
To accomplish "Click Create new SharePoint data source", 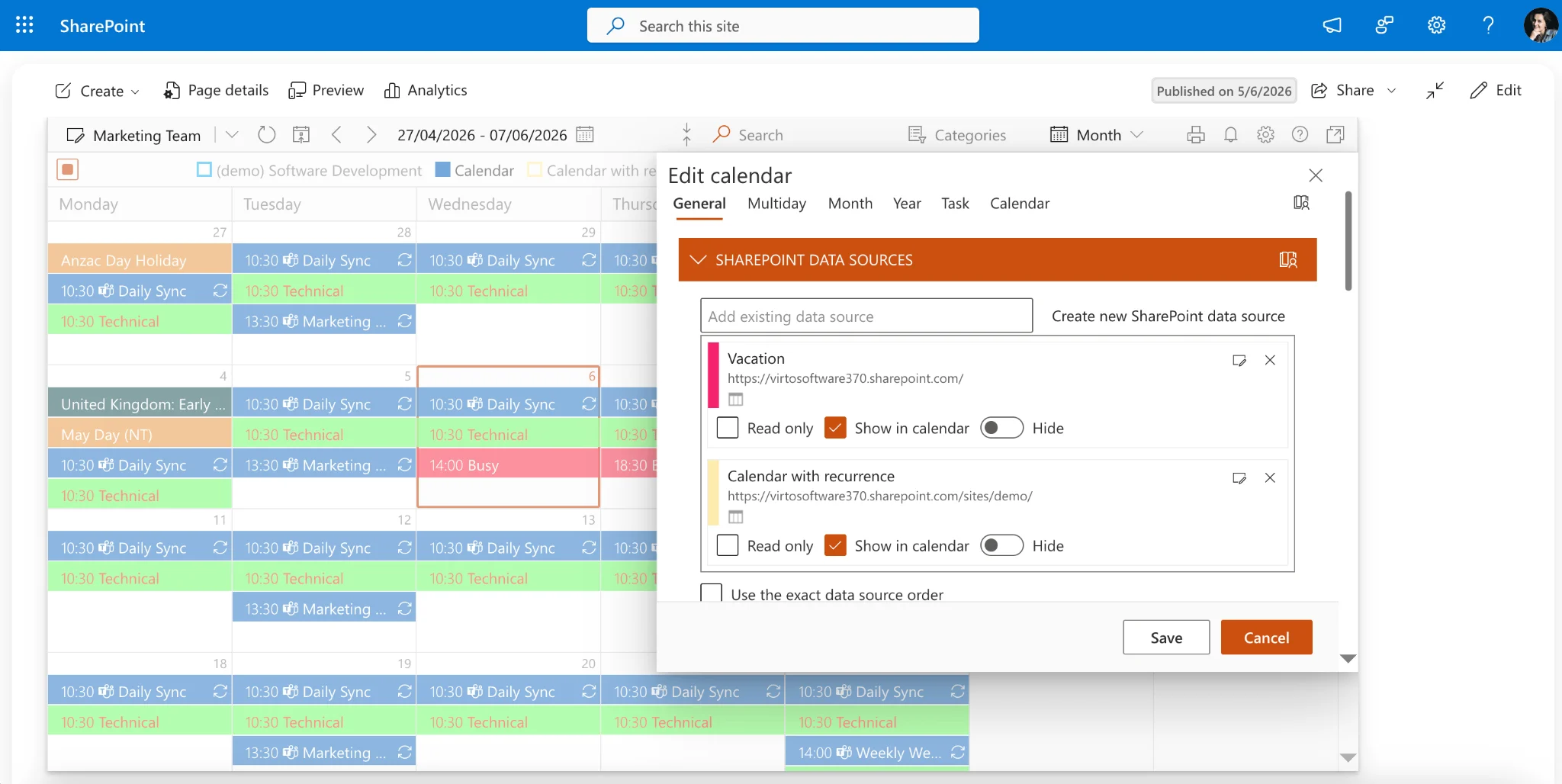I will click(1168, 316).
